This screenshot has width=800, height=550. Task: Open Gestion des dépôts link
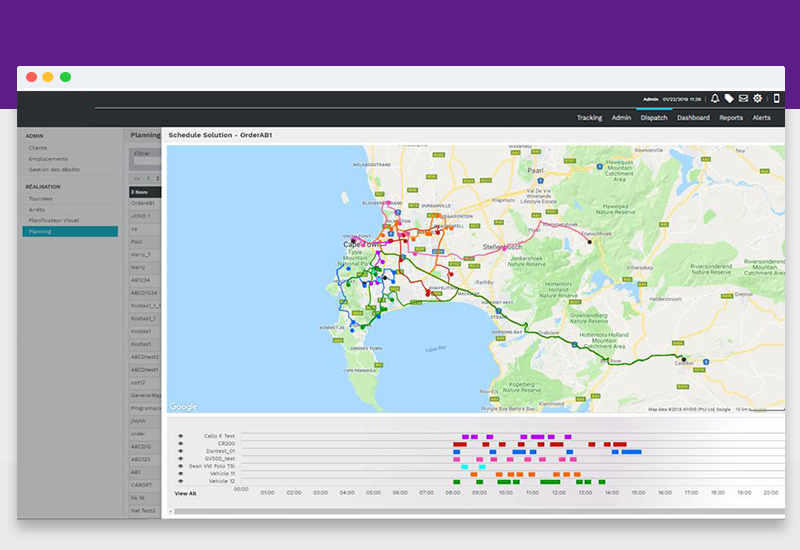coord(54,170)
